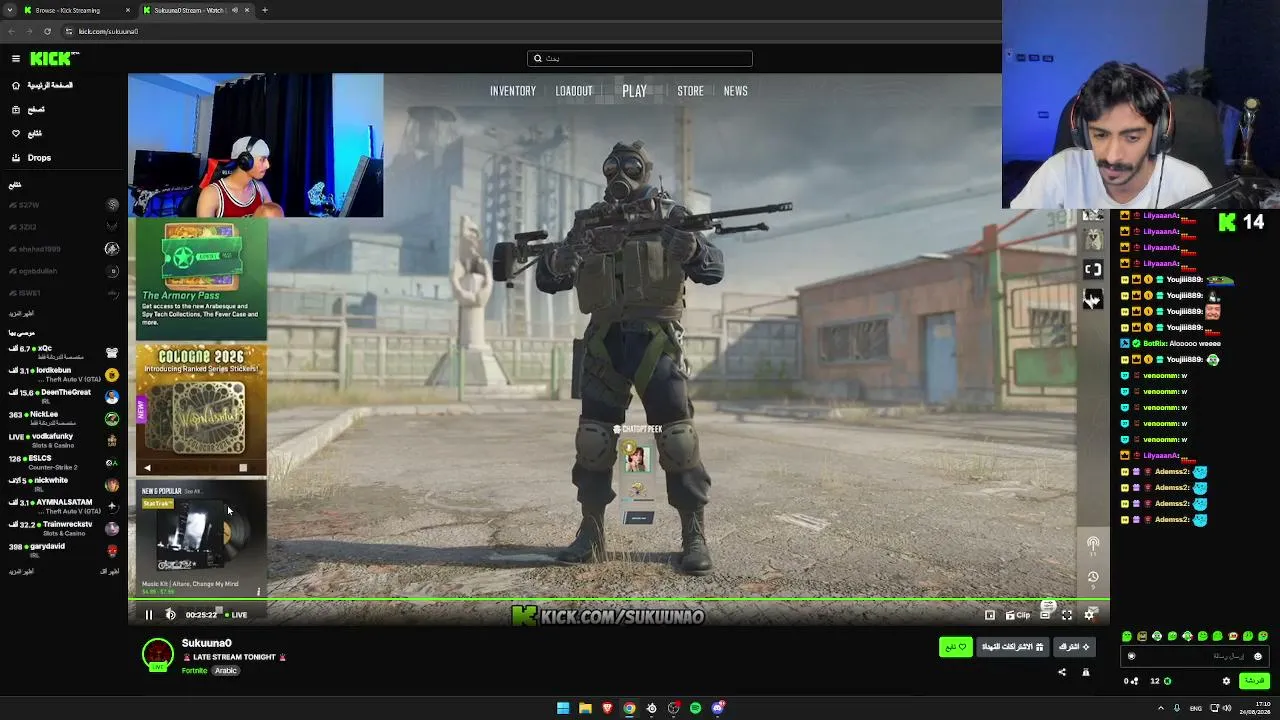Reload the page in browser
Image resolution: width=1280 pixels, height=720 pixels.
click(47, 31)
